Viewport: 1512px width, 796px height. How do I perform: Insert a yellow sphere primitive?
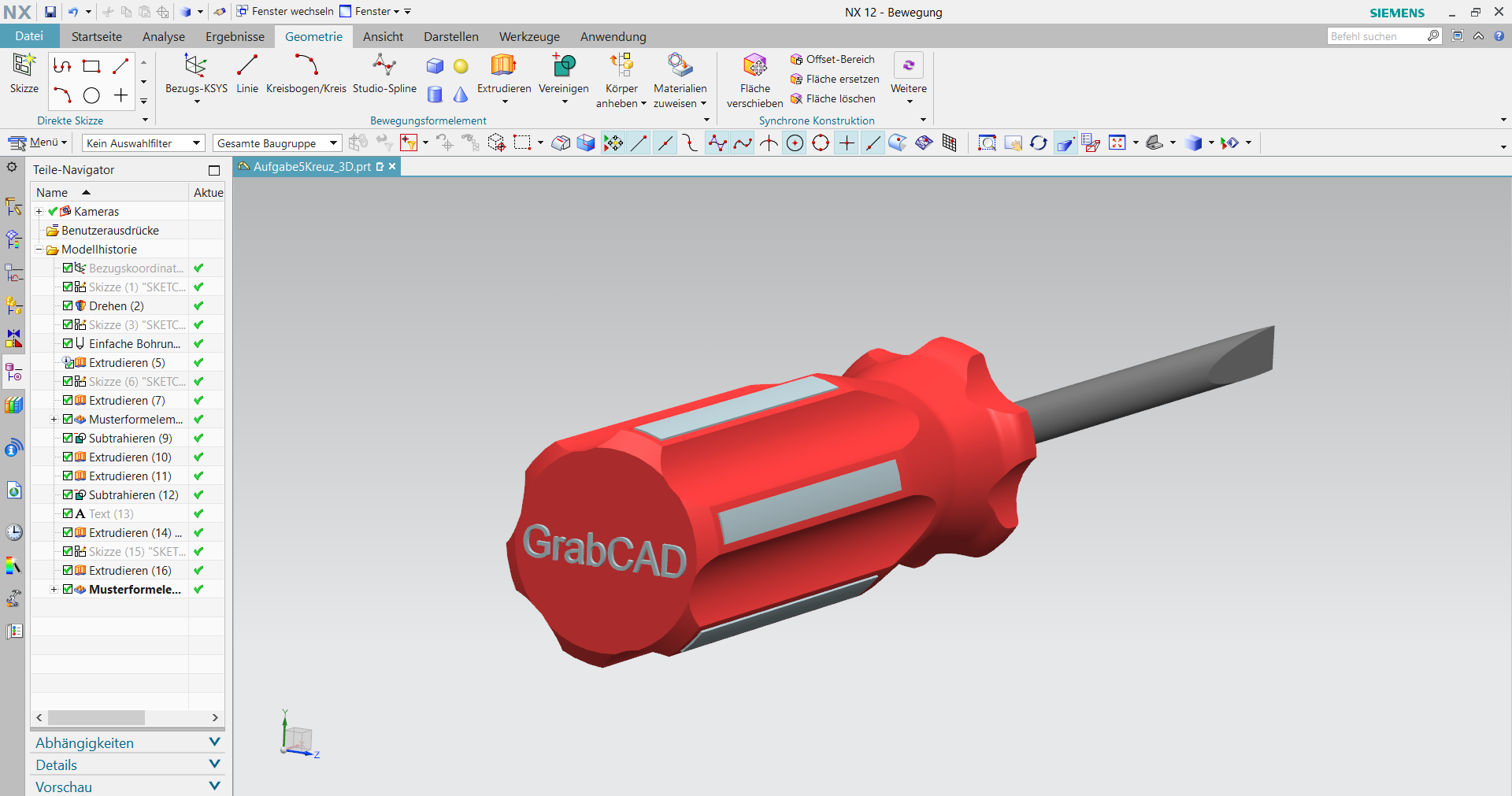click(x=461, y=66)
